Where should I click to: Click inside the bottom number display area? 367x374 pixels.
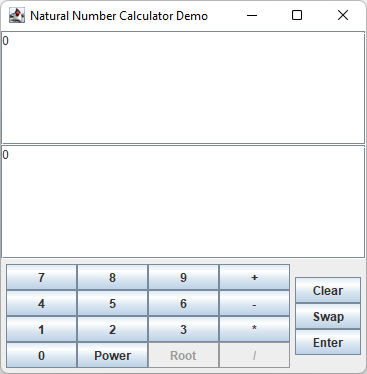click(183, 202)
